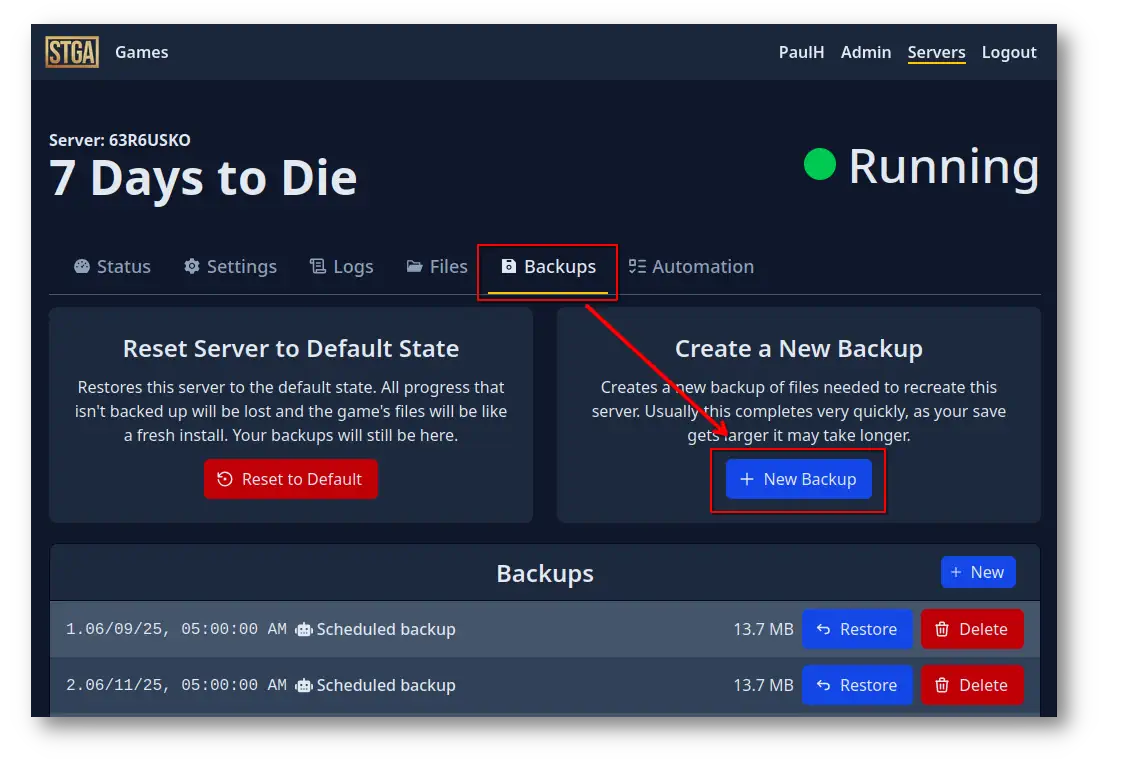Click the 'Running' status text

click(944, 167)
